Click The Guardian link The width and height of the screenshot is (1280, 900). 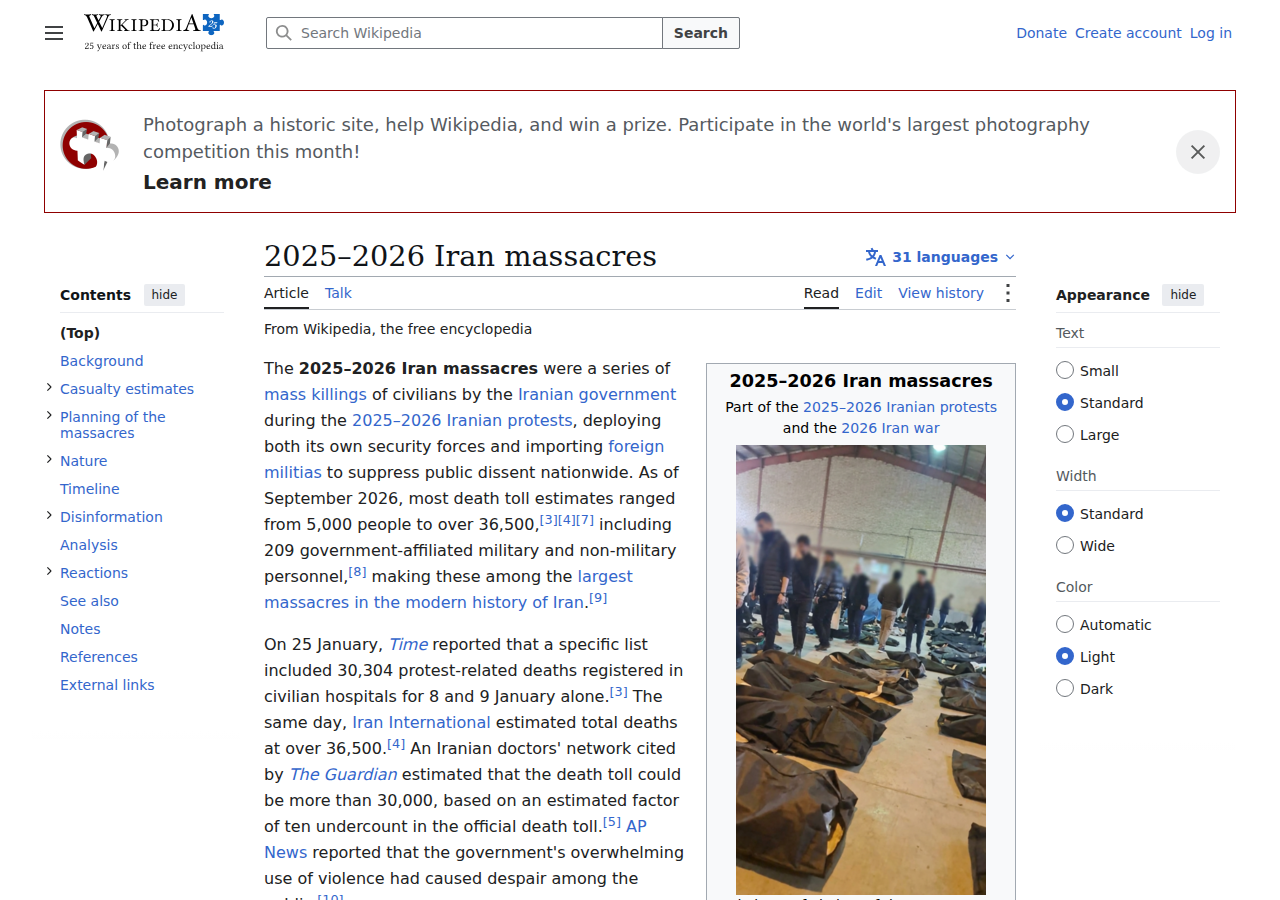[x=343, y=774]
